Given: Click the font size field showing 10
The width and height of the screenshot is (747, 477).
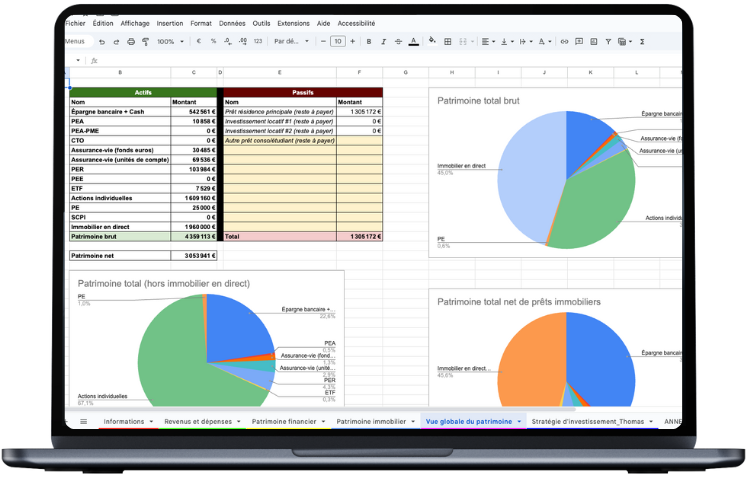Looking at the screenshot, I should click(x=338, y=41).
